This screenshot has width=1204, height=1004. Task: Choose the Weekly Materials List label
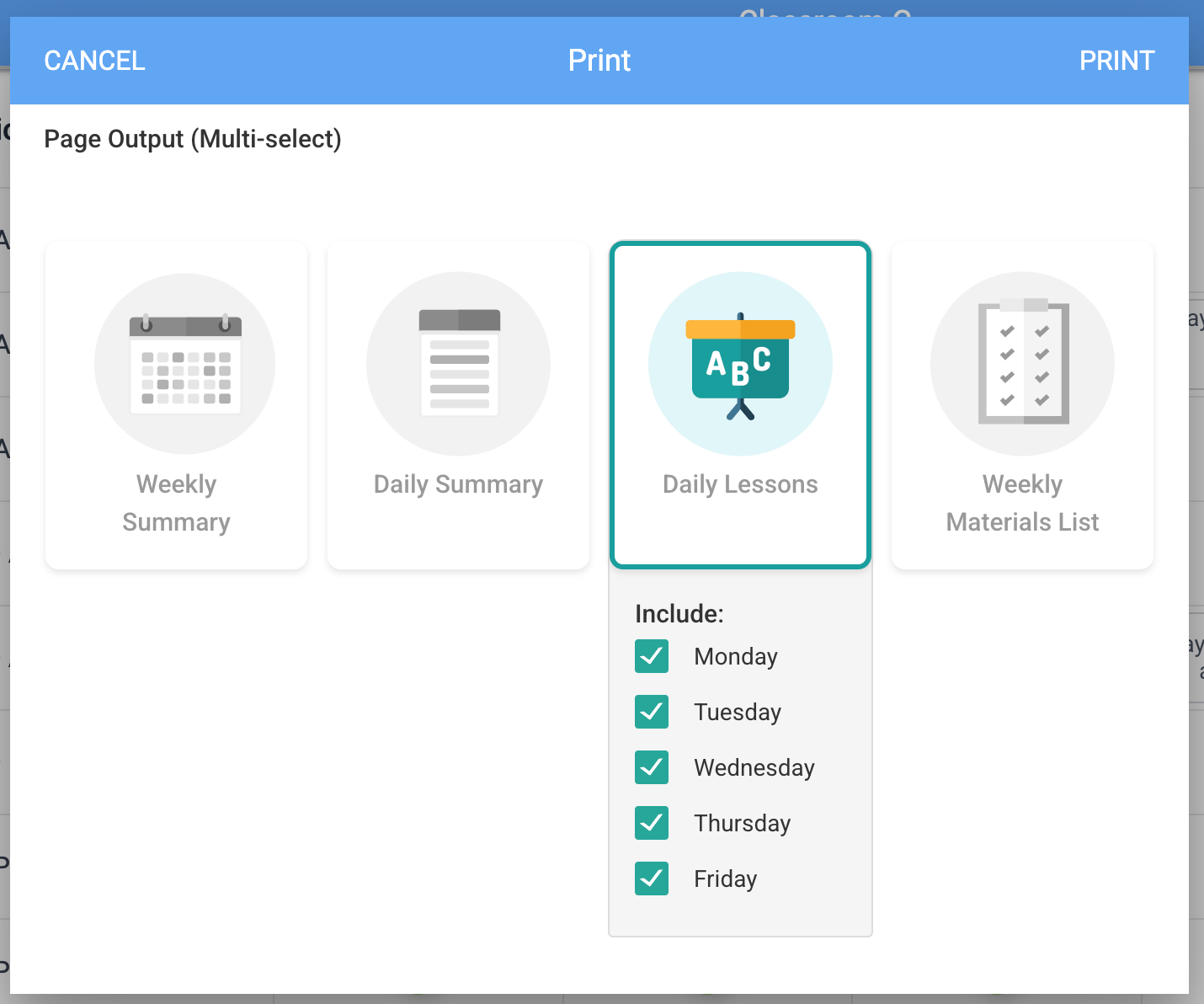click(x=1022, y=503)
